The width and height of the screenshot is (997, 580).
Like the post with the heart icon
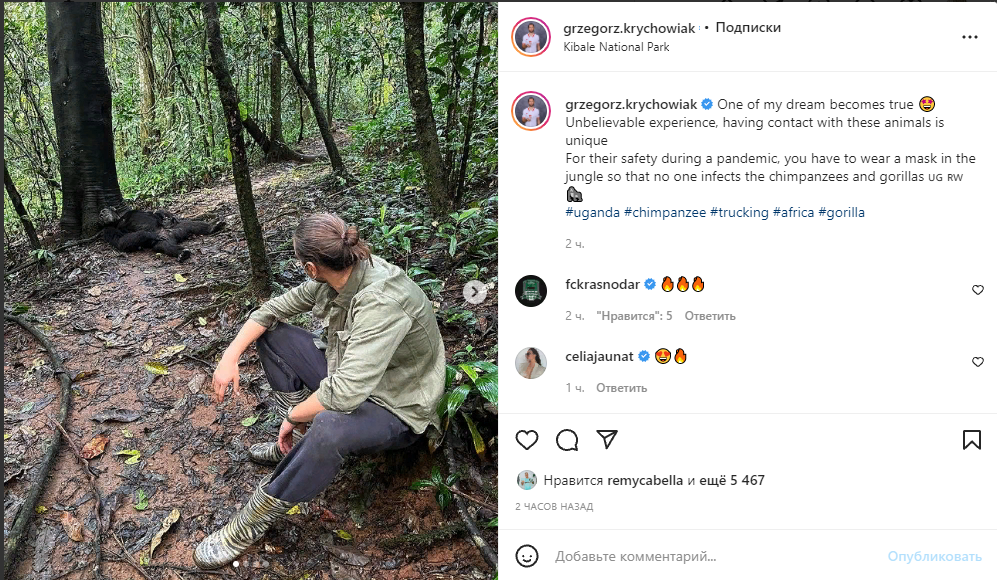pos(527,440)
